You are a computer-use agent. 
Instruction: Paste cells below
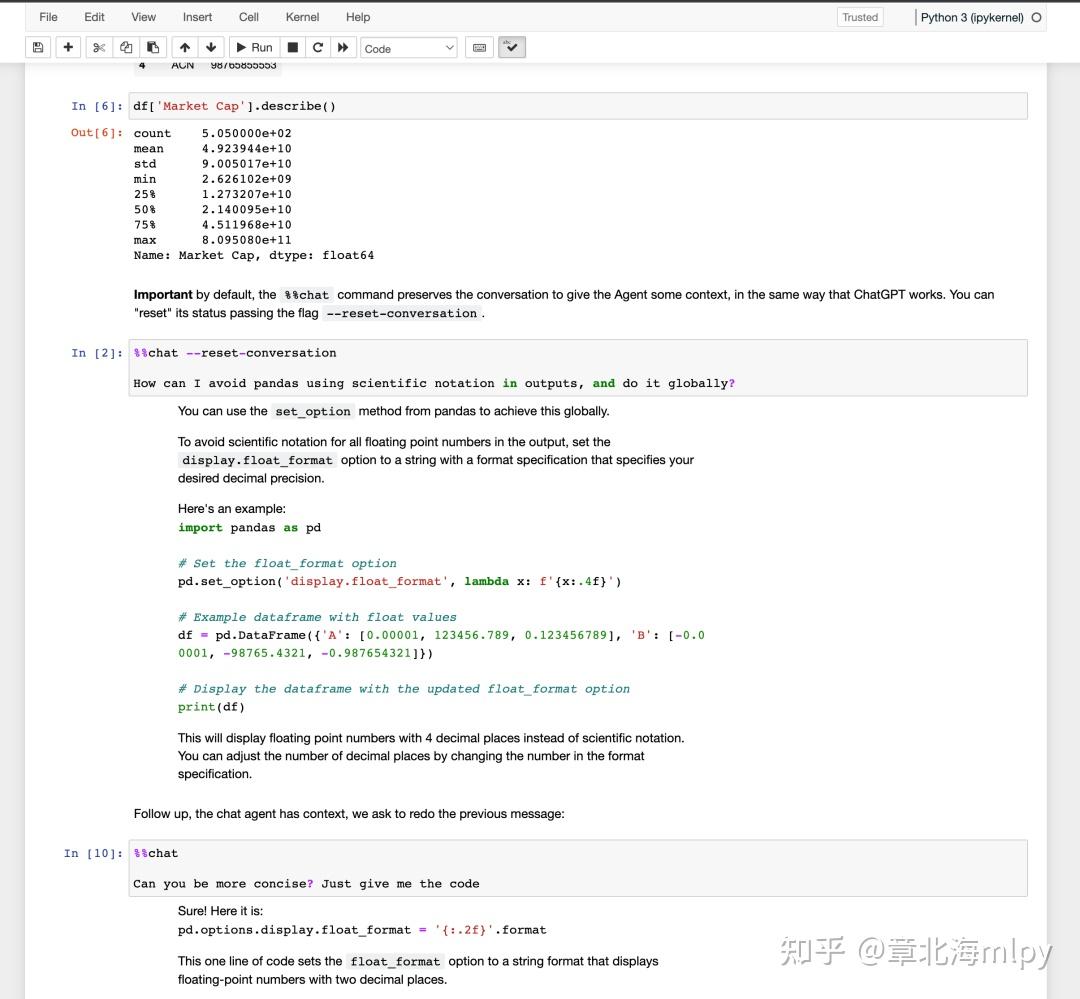(x=152, y=47)
